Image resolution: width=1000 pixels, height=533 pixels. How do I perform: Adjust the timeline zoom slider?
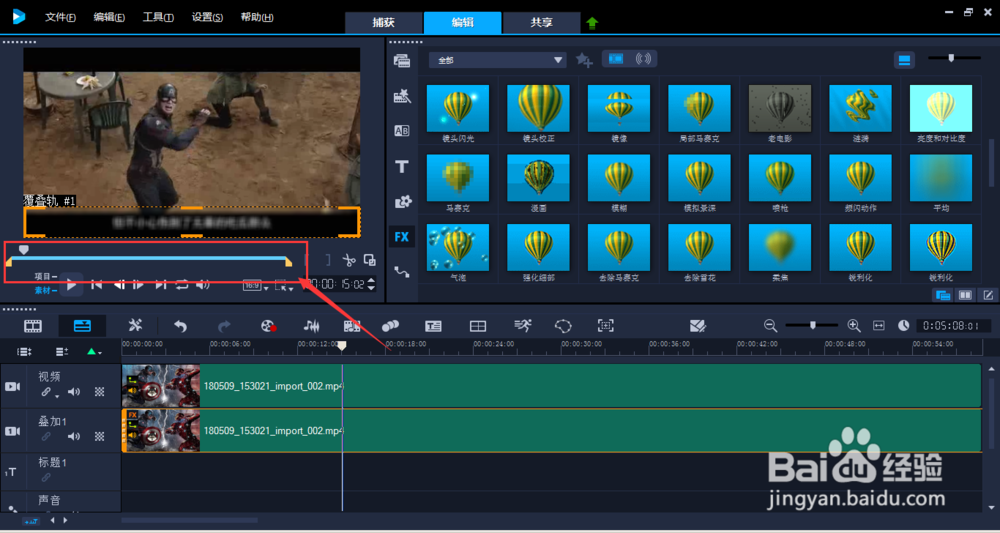pos(812,325)
